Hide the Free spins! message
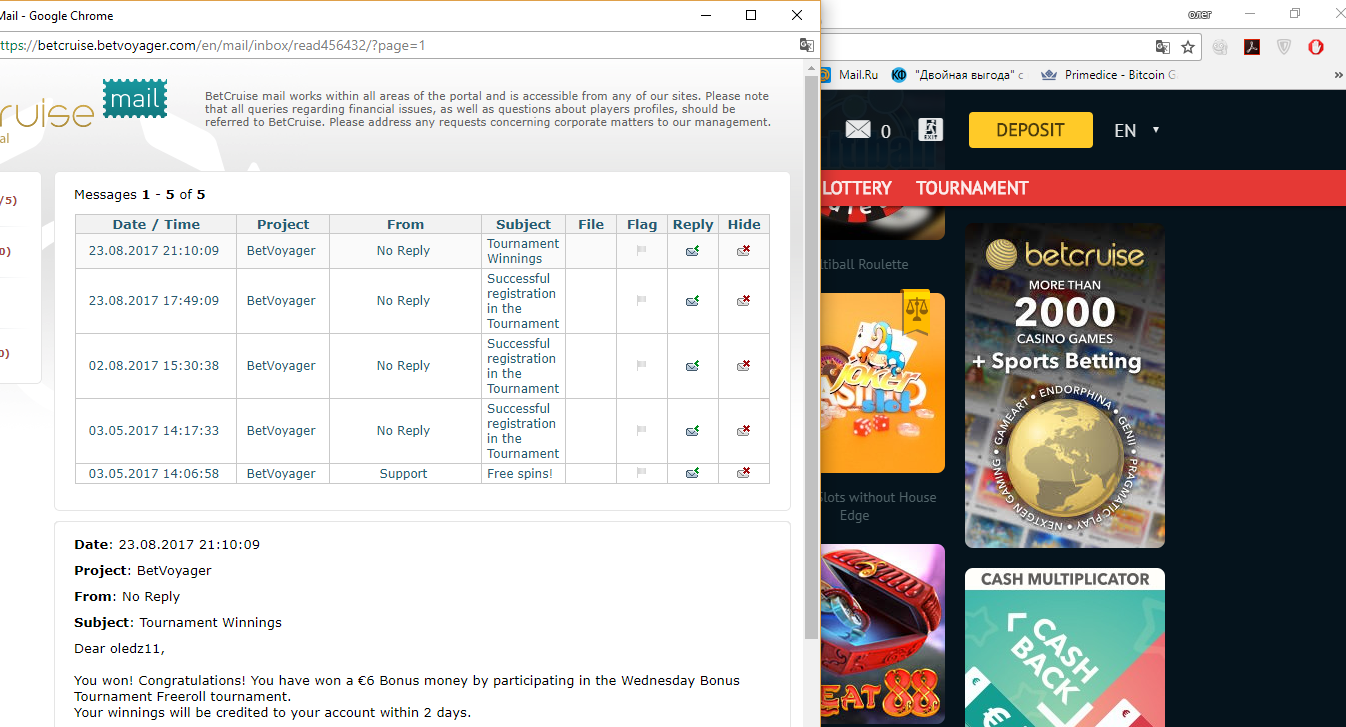 point(743,473)
